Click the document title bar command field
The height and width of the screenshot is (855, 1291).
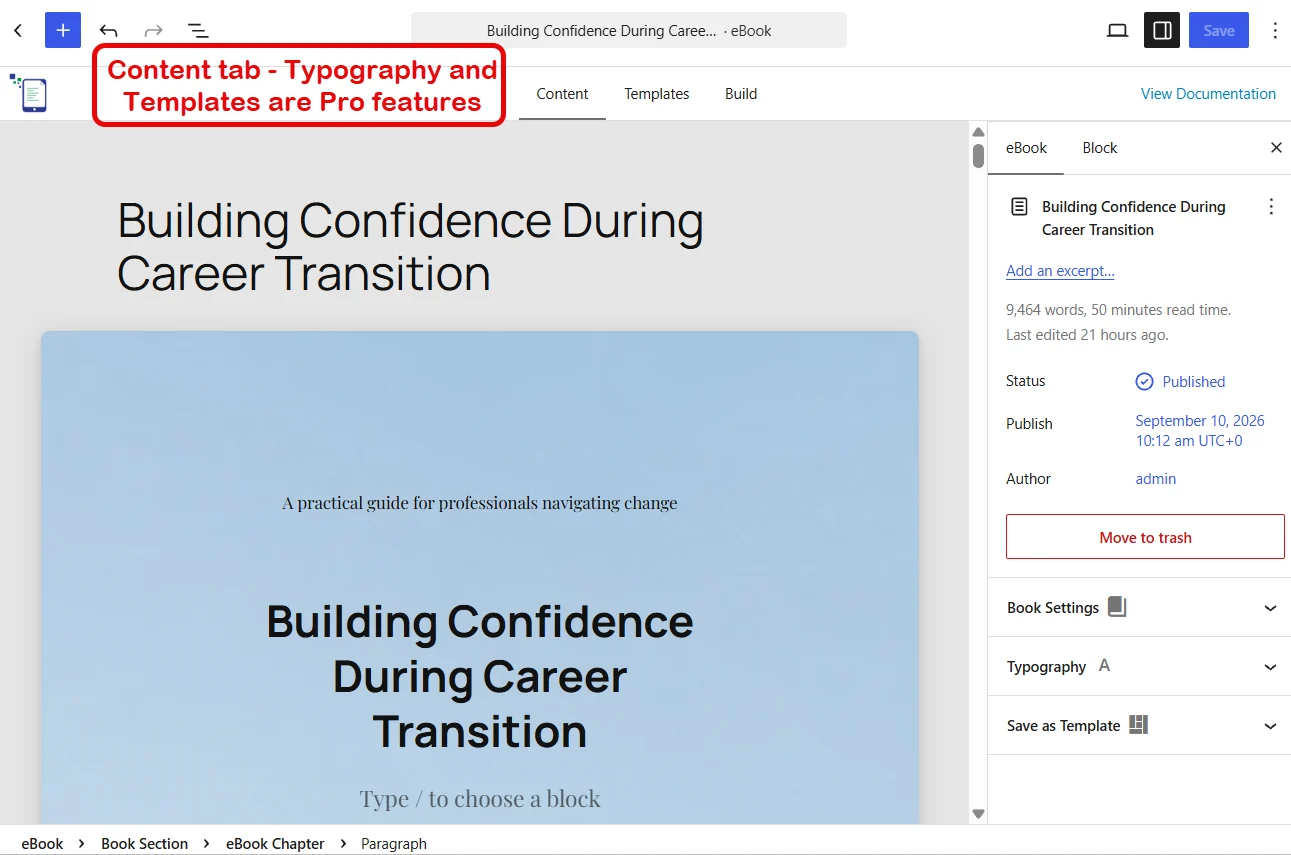629,30
